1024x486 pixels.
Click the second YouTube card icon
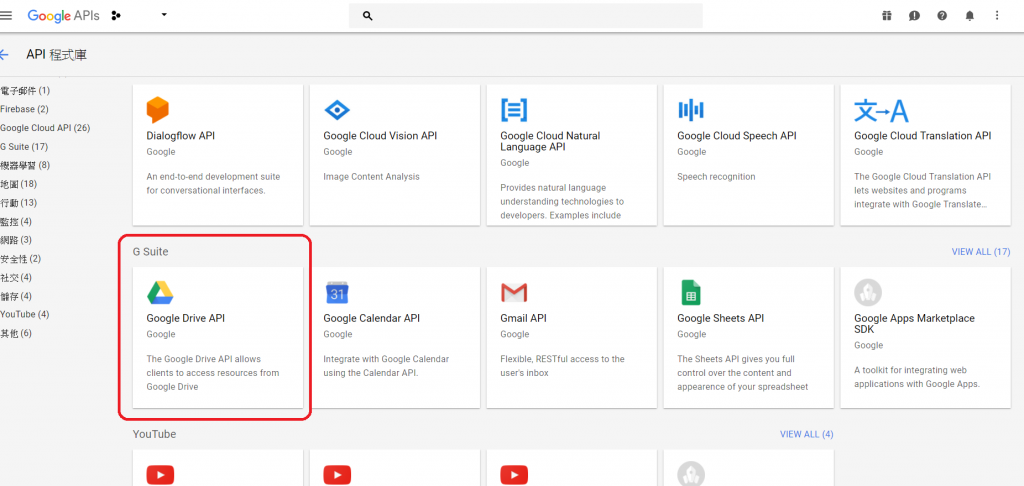click(337, 474)
